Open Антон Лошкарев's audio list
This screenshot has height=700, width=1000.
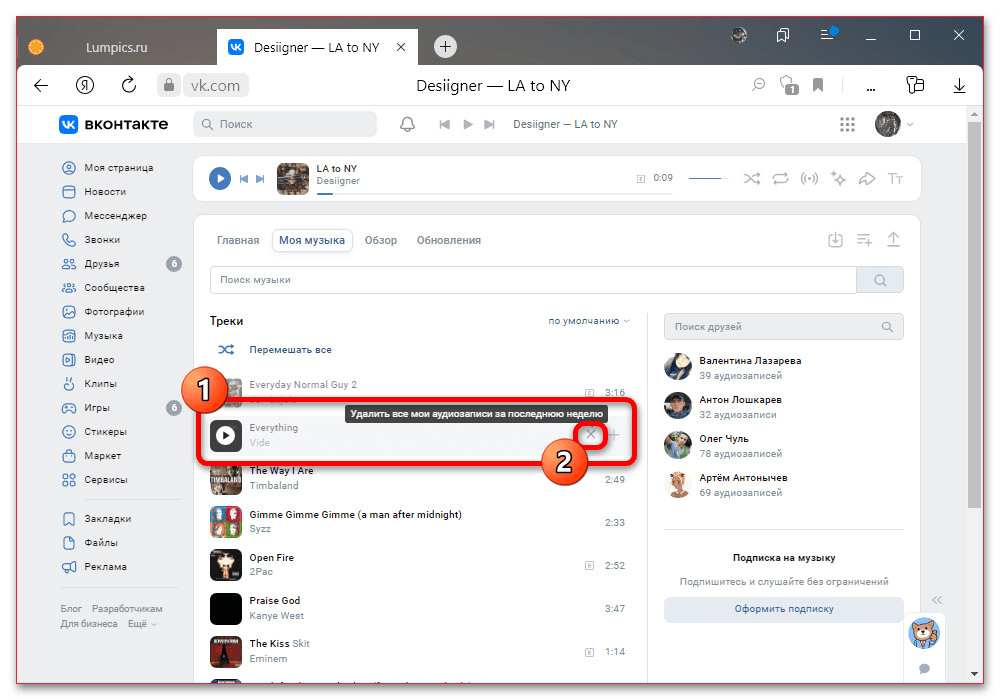[x=783, y=407]
